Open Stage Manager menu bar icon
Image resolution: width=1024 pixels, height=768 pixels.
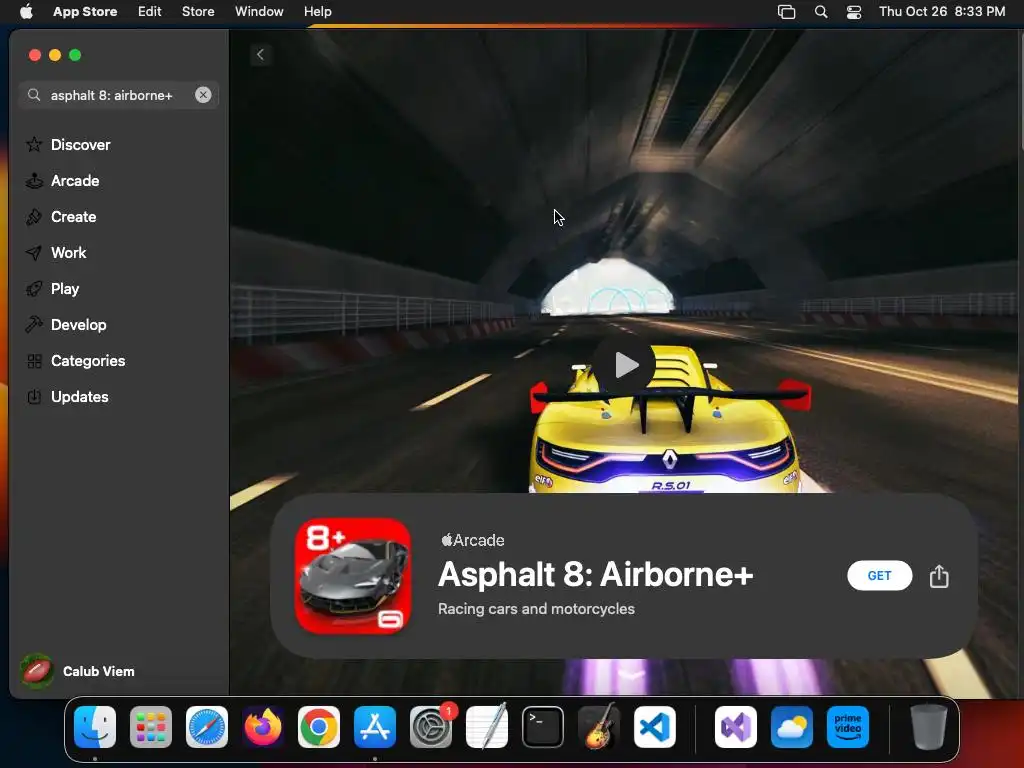[786, 12]
